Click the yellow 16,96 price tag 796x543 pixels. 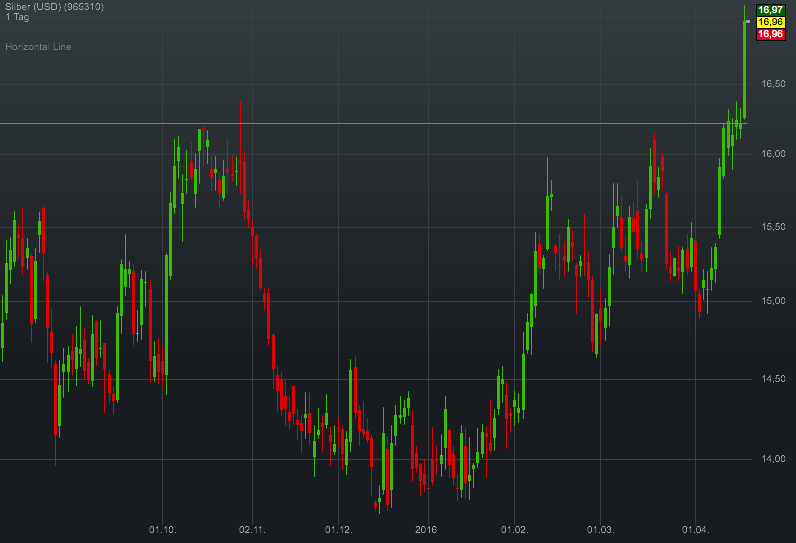(x=771, y=22)
